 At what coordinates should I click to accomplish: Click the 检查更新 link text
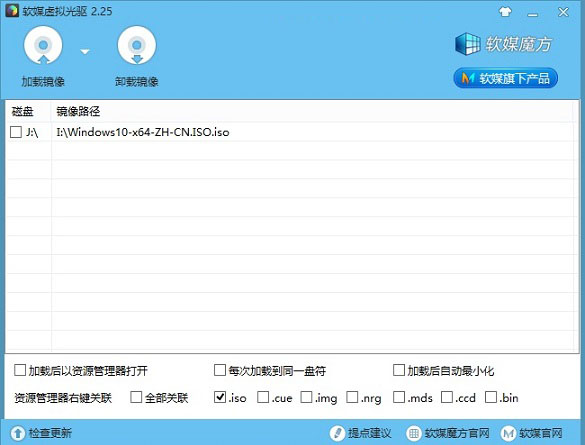(50, 433)
